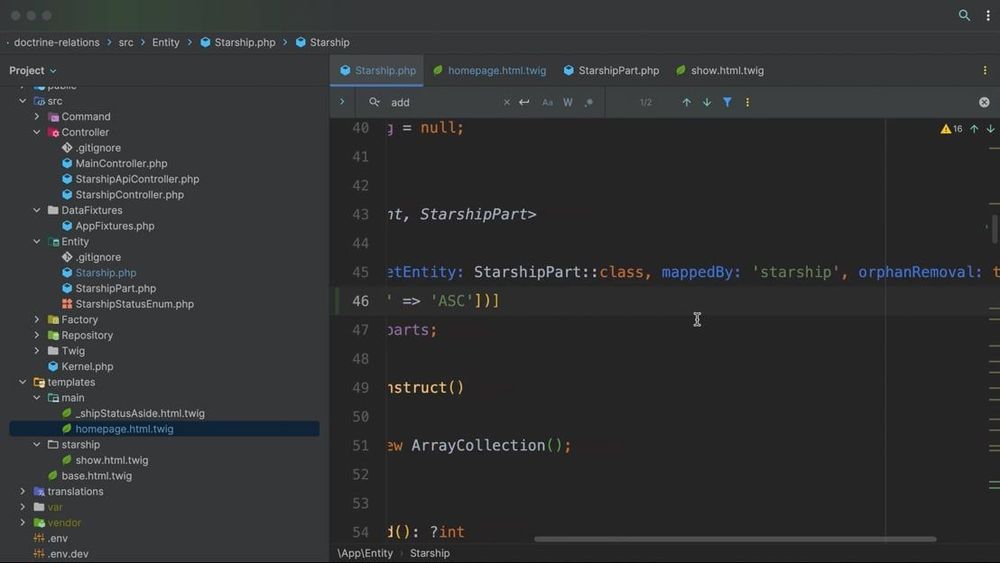
Task: Click doctrine-relations breadcrumb
Action: [57, 42]
